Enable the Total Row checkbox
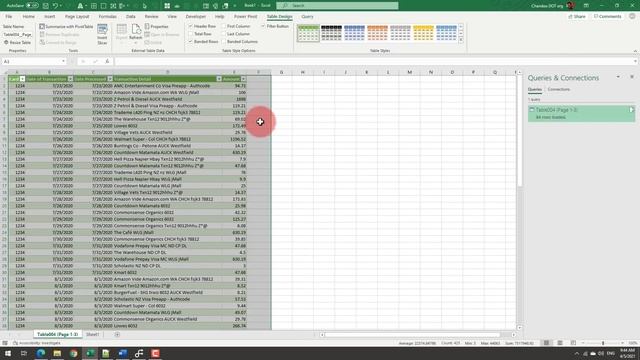This screenshot has width=640, height=360. (191, 34)
